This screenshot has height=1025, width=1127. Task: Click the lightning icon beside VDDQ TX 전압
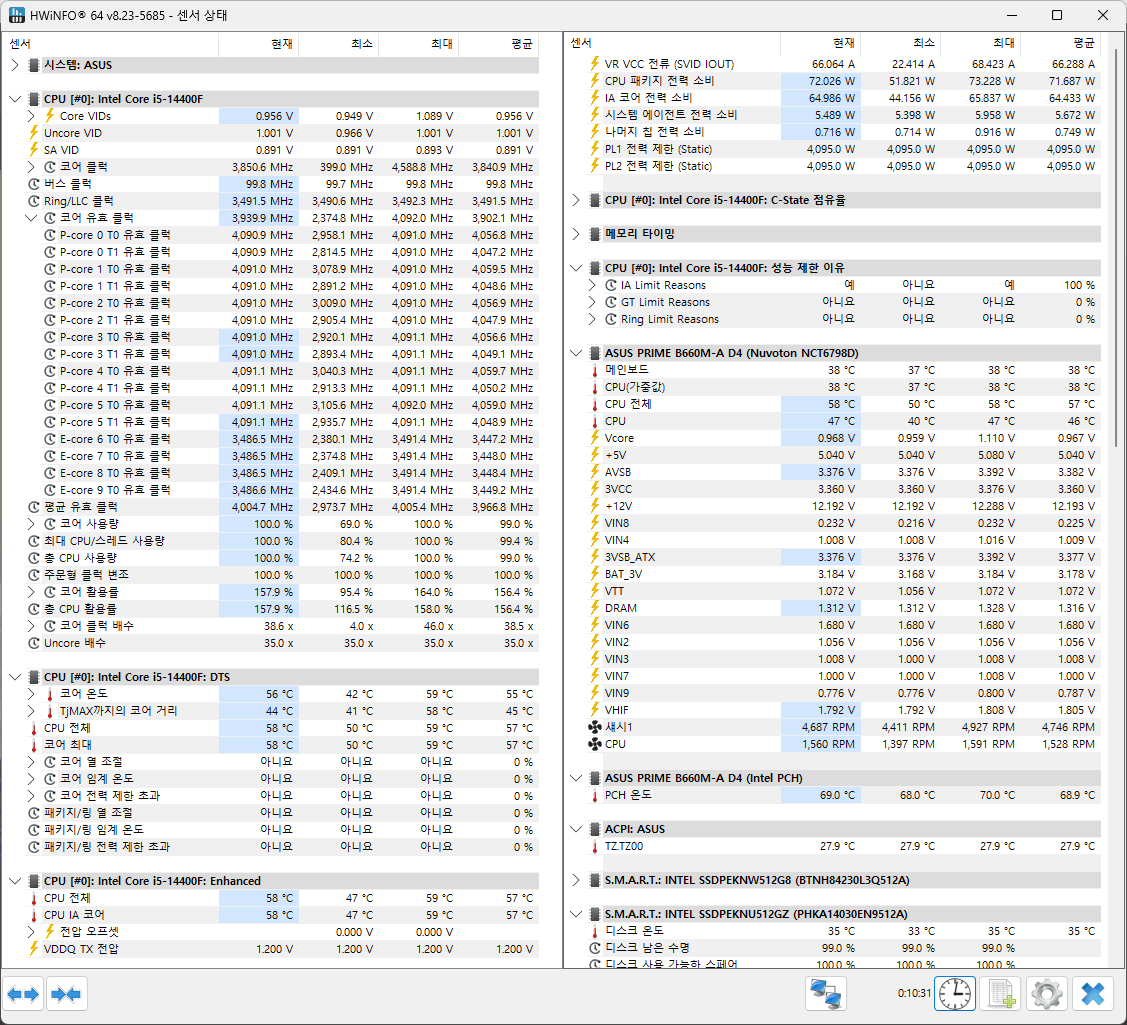33,949
